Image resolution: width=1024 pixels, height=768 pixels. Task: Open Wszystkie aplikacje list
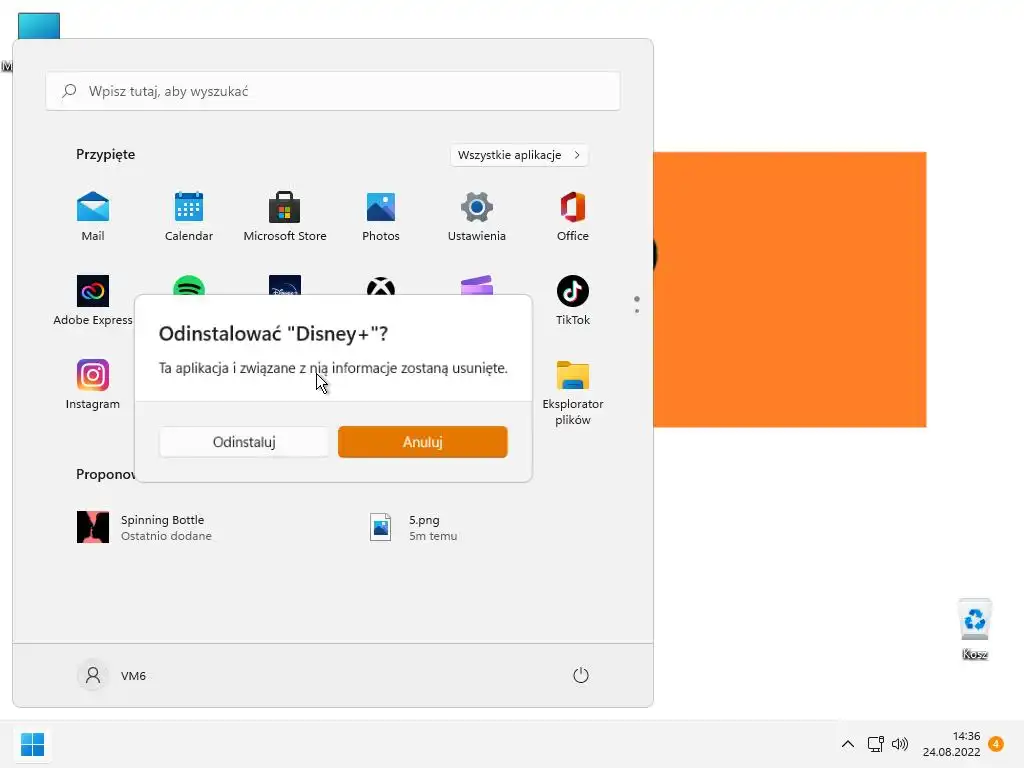519,155
